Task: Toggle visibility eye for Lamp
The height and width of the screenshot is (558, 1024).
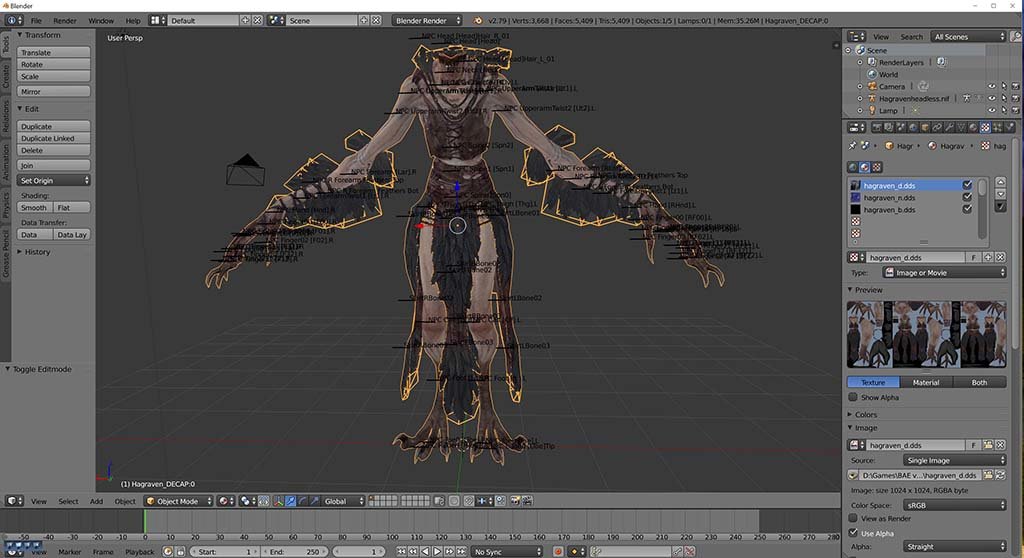Action: (992, 110)
